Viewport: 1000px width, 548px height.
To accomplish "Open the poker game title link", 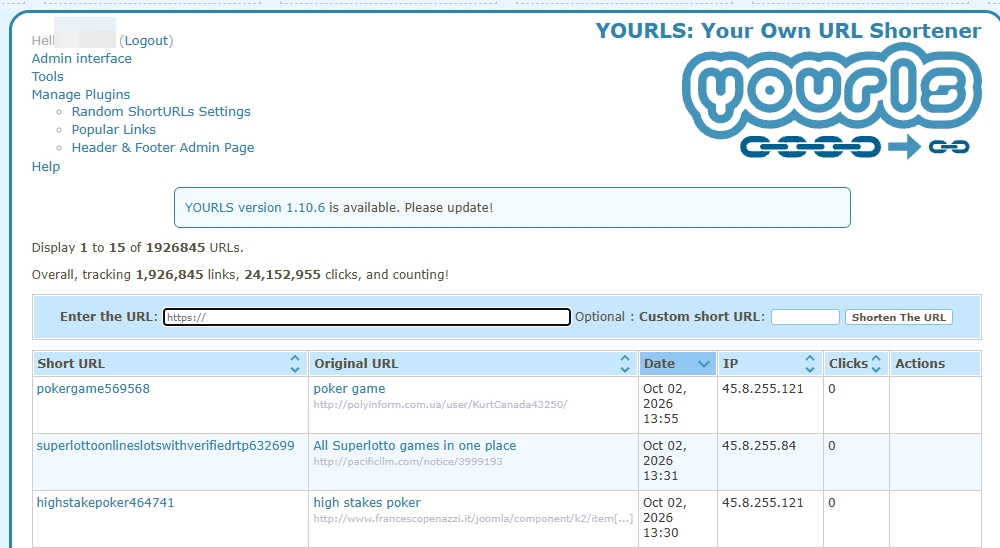I will (349, 389).
